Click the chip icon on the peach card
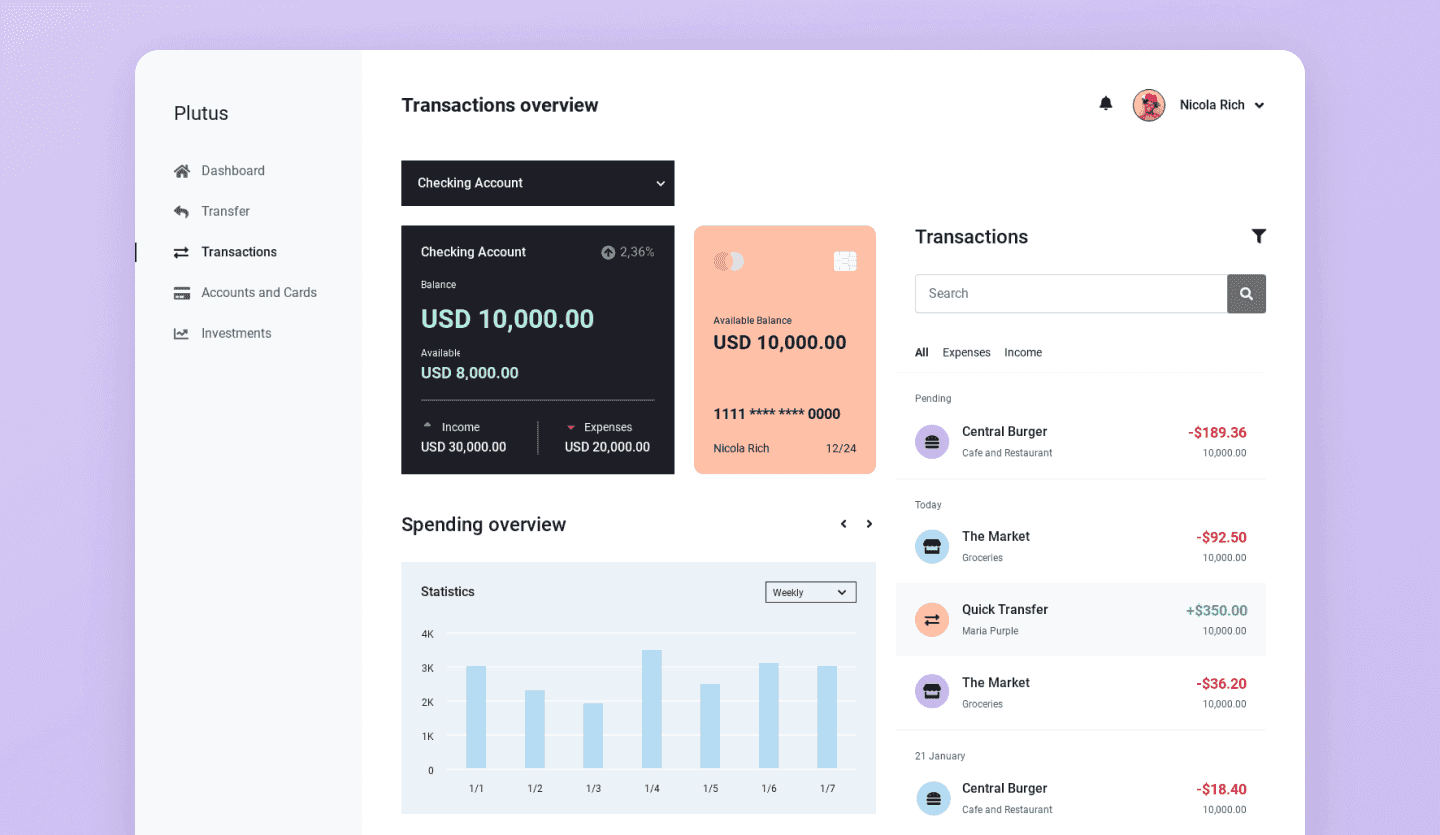 tap(845, 262)
